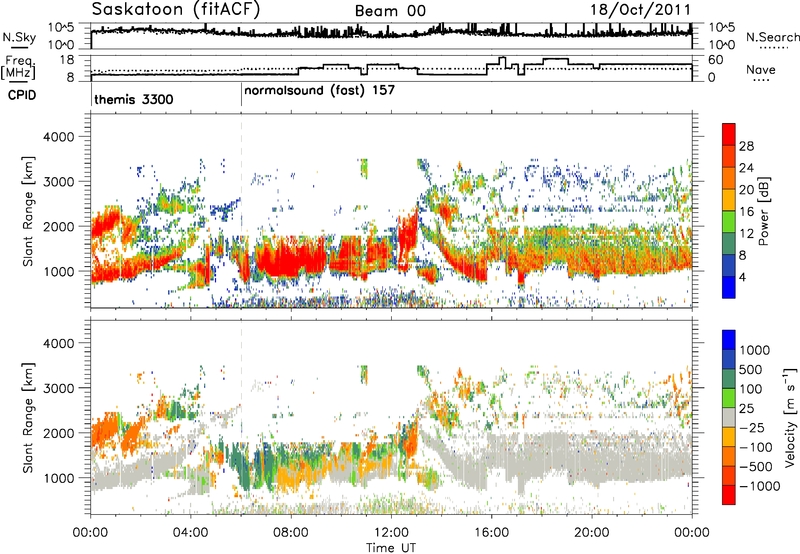Image resolution: width=800 pixels, height=554 pixels.
Task: Click the red top segment of the Power color bar
Action: 729,134
